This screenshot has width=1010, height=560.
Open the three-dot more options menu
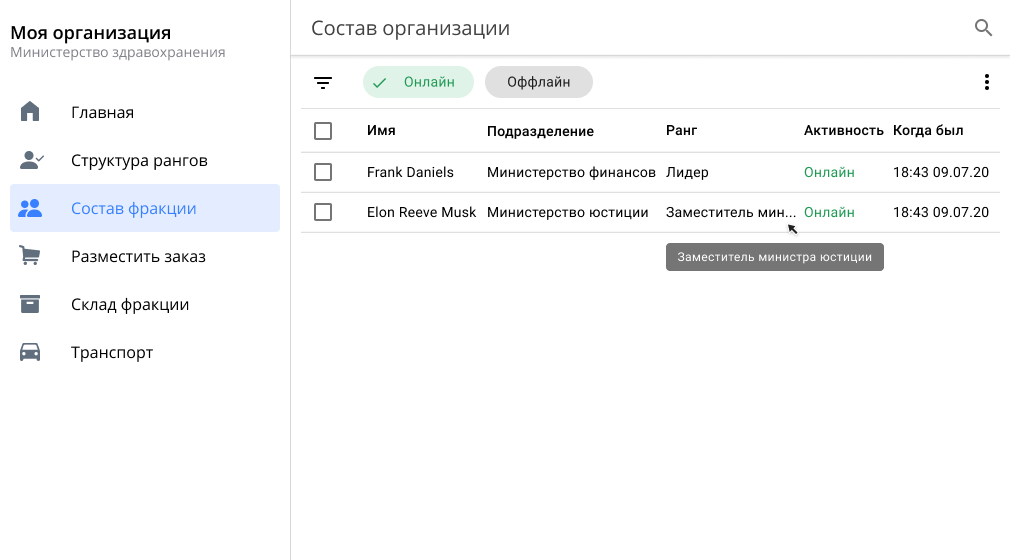(986, 83)
